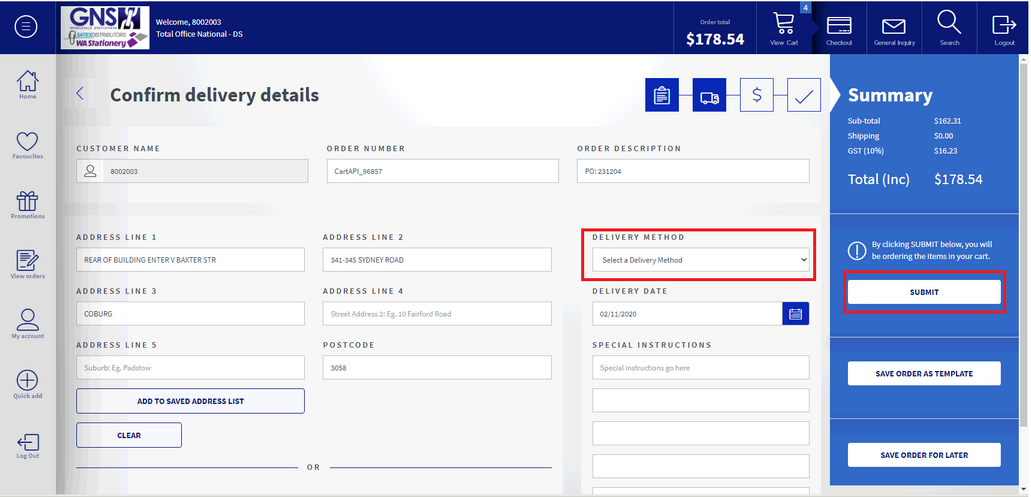
Task: Open View orders in sidebar
Action: click(27, 264)
